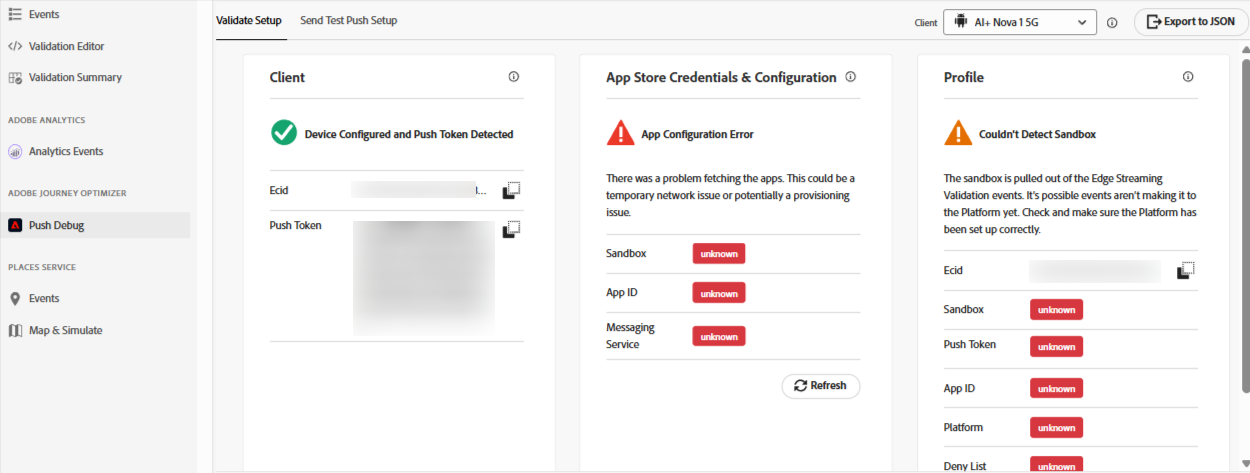Copy the Push Token in the Client card
1250x473 pixels.
pos(511,229)
